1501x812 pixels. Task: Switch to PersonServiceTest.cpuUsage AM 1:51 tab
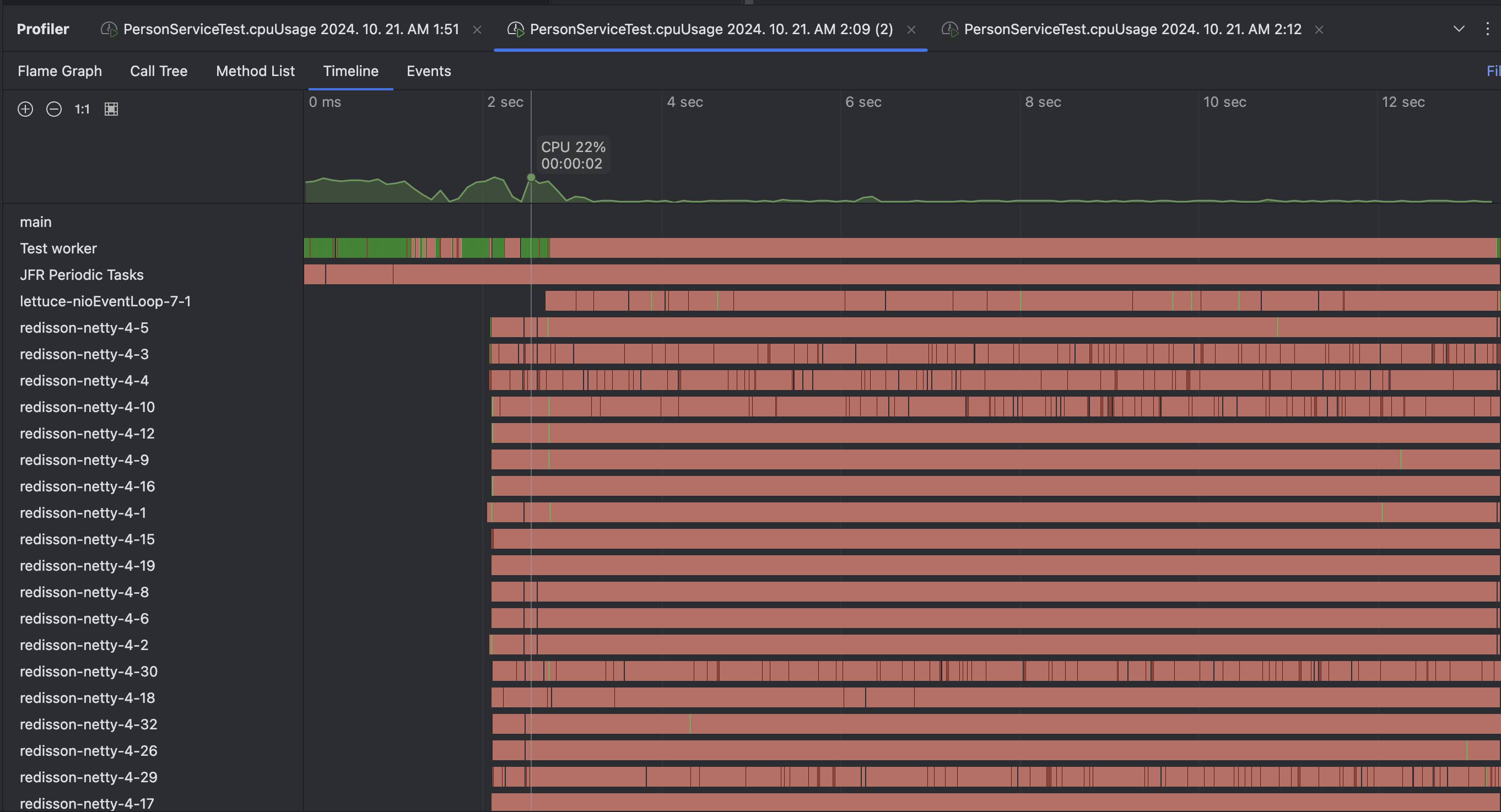pyautogui.click(x=291, y=29)
